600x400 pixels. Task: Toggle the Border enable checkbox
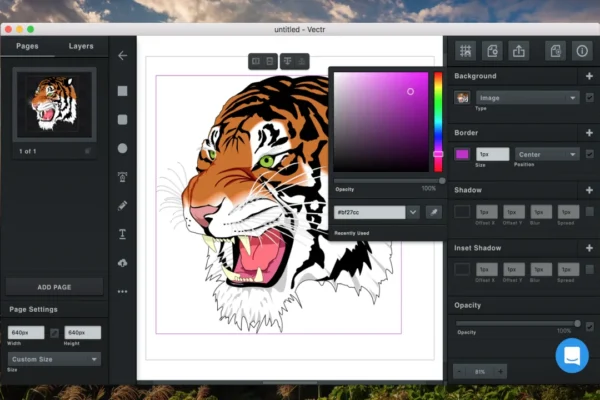click(x=590, y=154)
